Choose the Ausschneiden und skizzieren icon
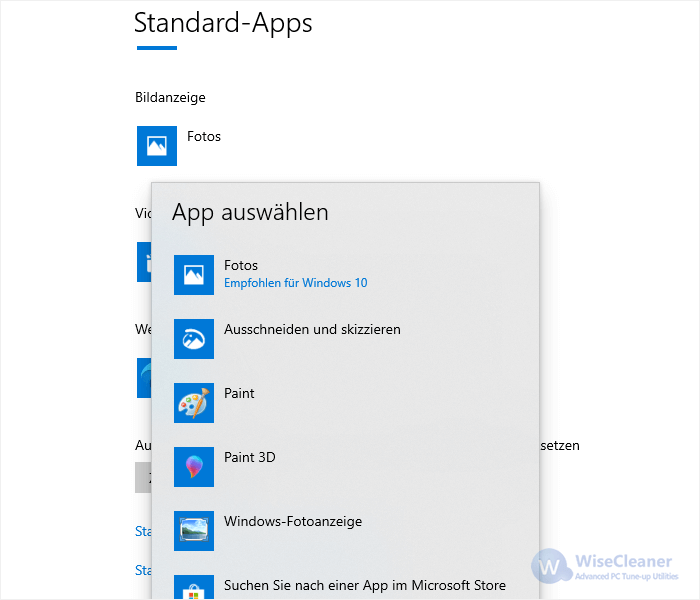Viewport: 700px width, 600px height. coord(194,338)
